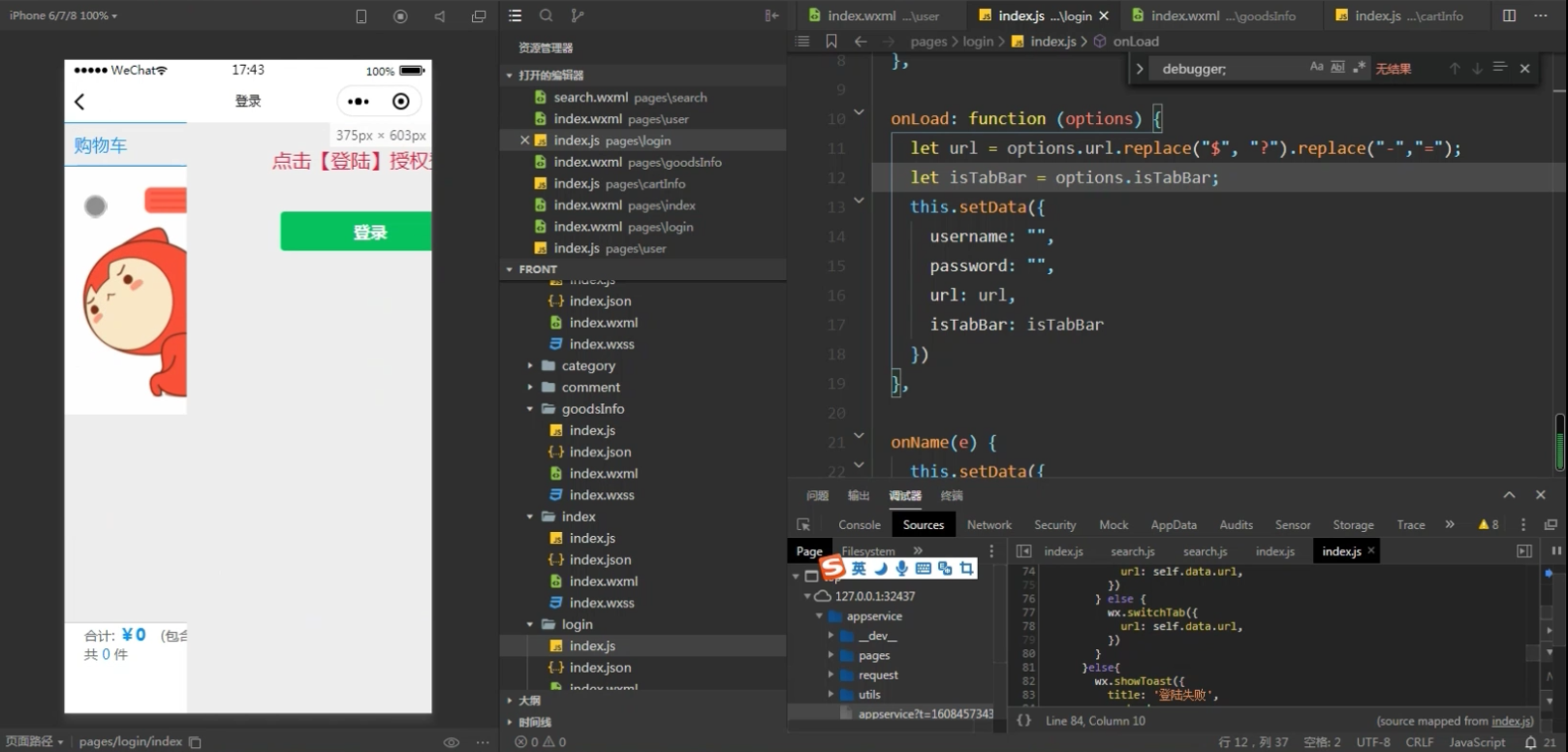1568x752 pixels.
Task: Expand the category folder
Action: point(587,365)
